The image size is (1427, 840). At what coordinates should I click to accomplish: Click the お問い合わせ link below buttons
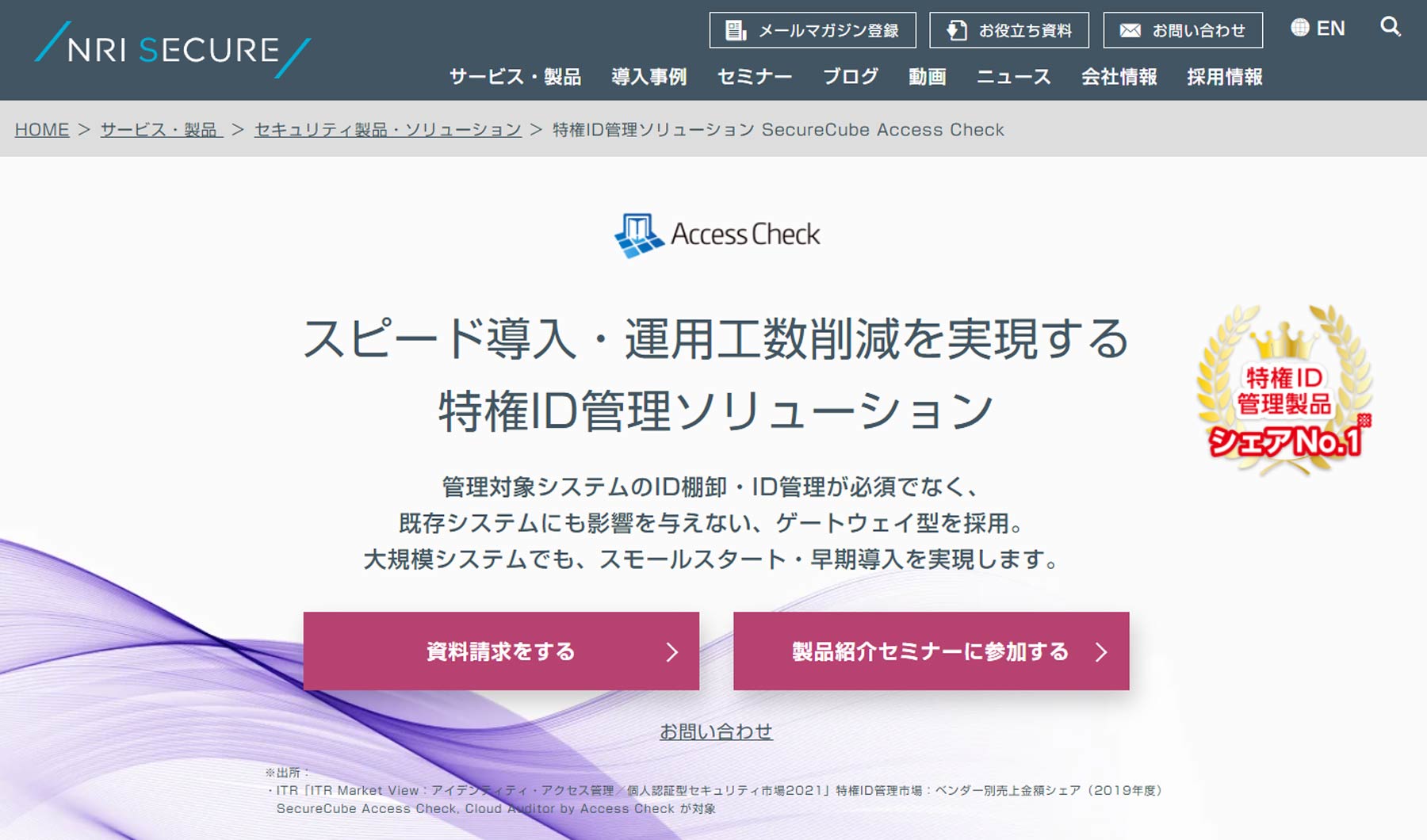point(716,731)
